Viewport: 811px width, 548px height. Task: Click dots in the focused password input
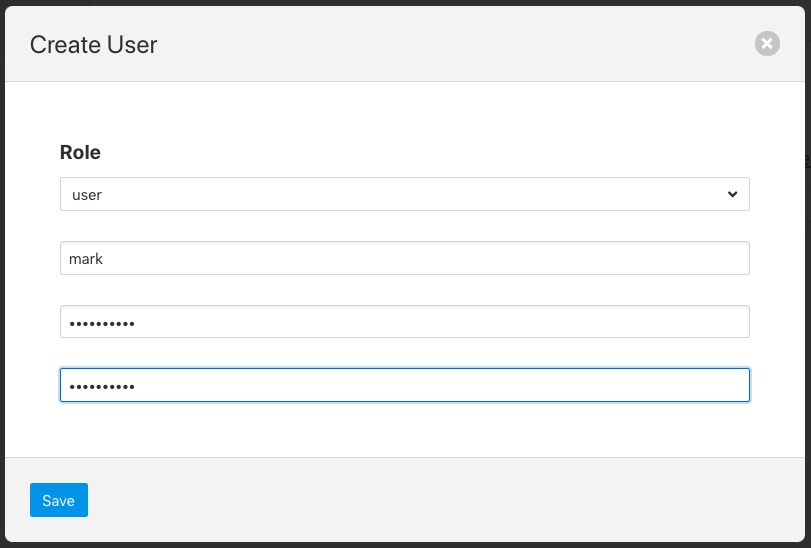[98, 387]
